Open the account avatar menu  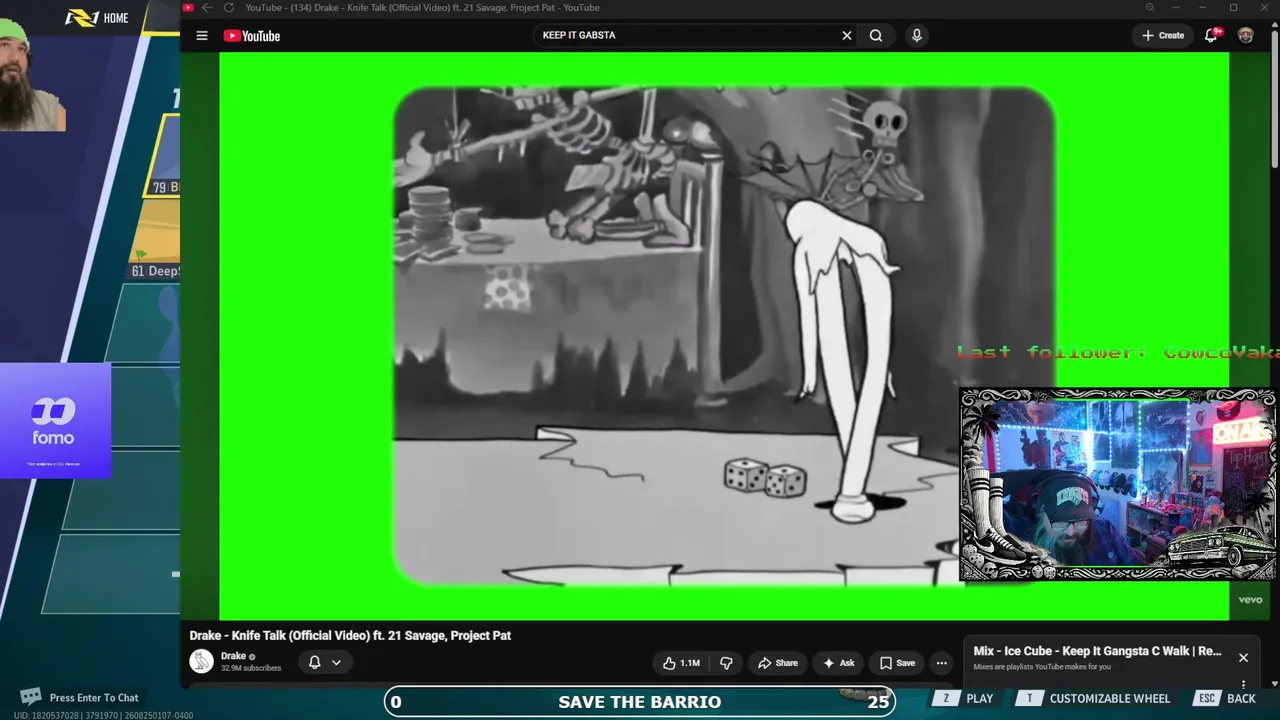[x=1245, y=36]
